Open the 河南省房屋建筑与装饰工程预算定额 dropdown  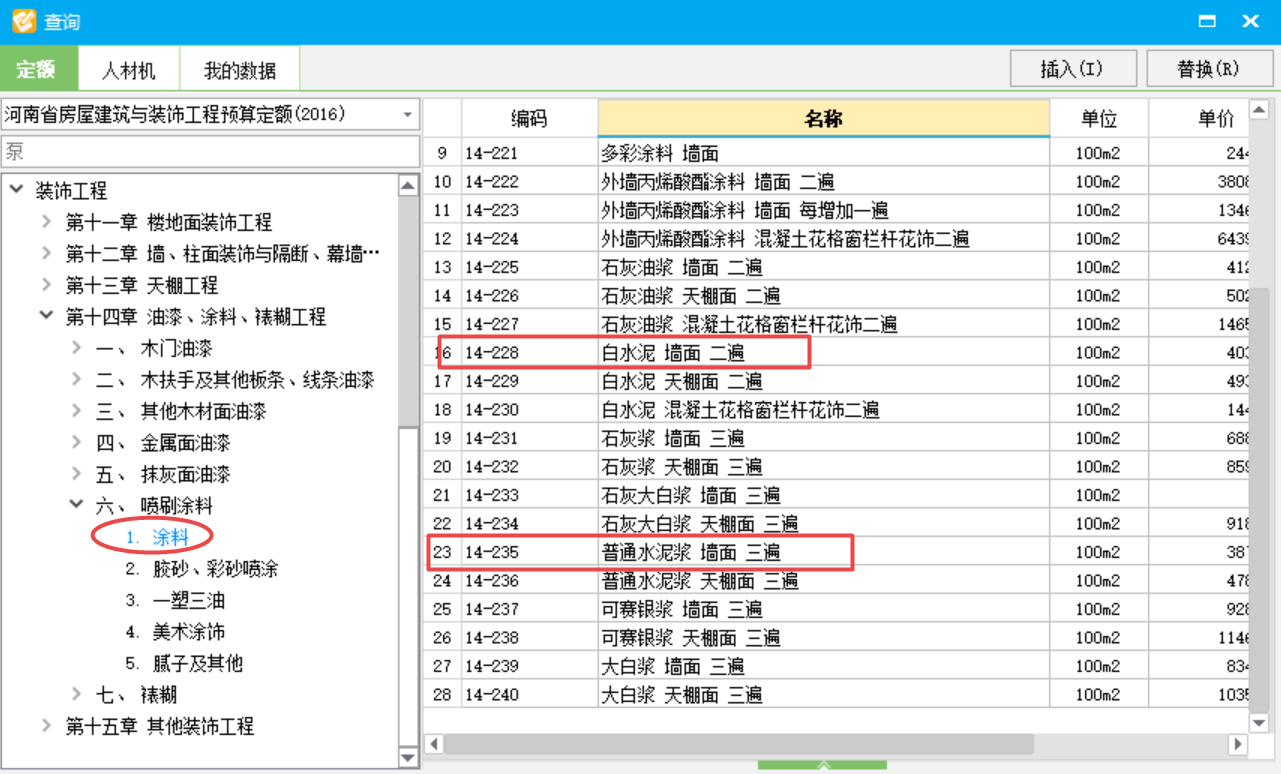coord(408,115)
